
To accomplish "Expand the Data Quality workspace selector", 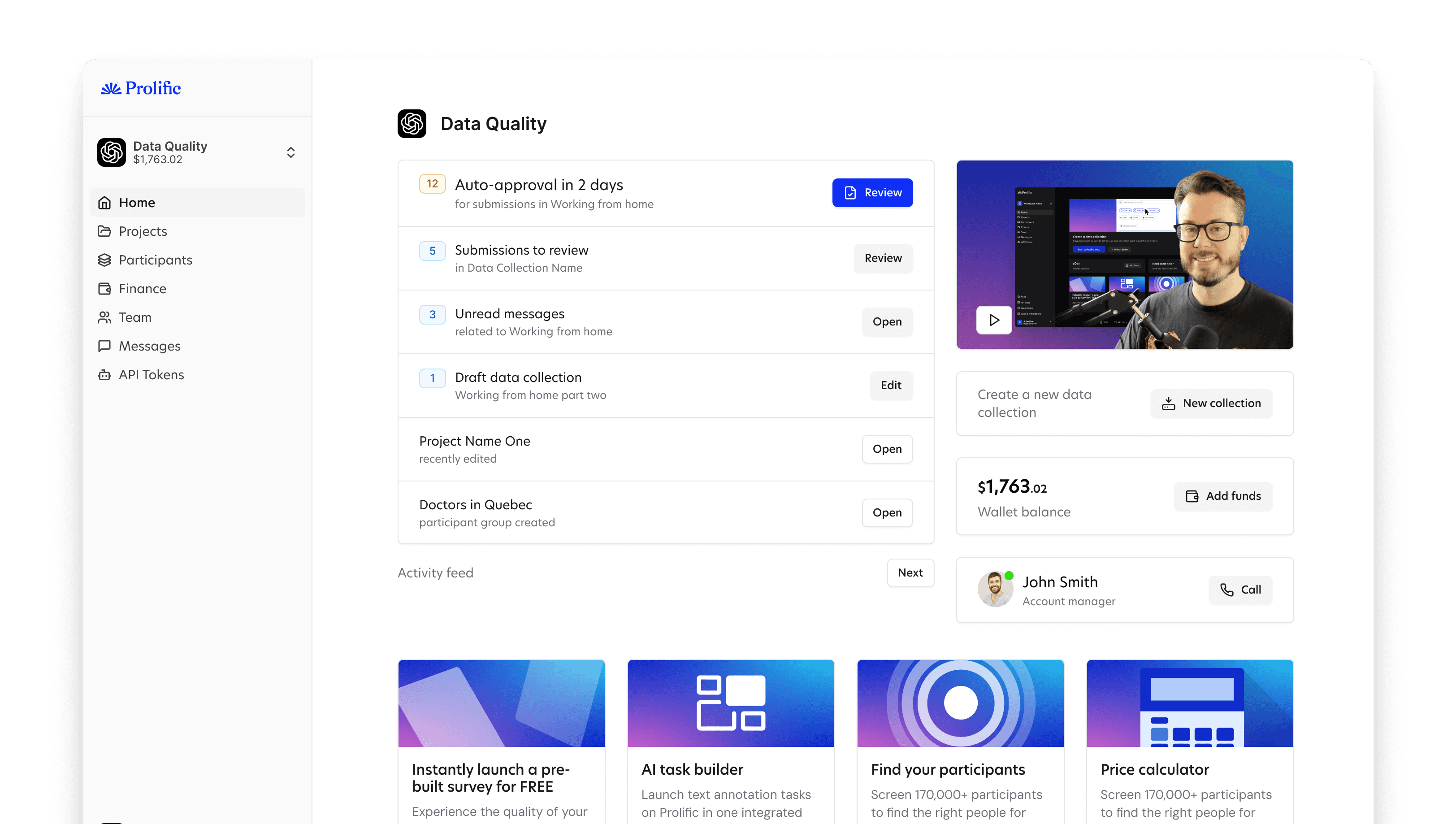I will pyautogui.click(x=290, y=152).
